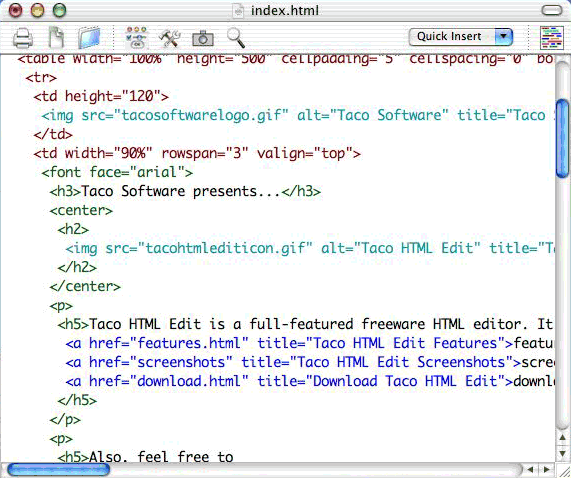Click the closing '</td>' tag line
The width and height of the screenshot is (571, 478).
53,134
